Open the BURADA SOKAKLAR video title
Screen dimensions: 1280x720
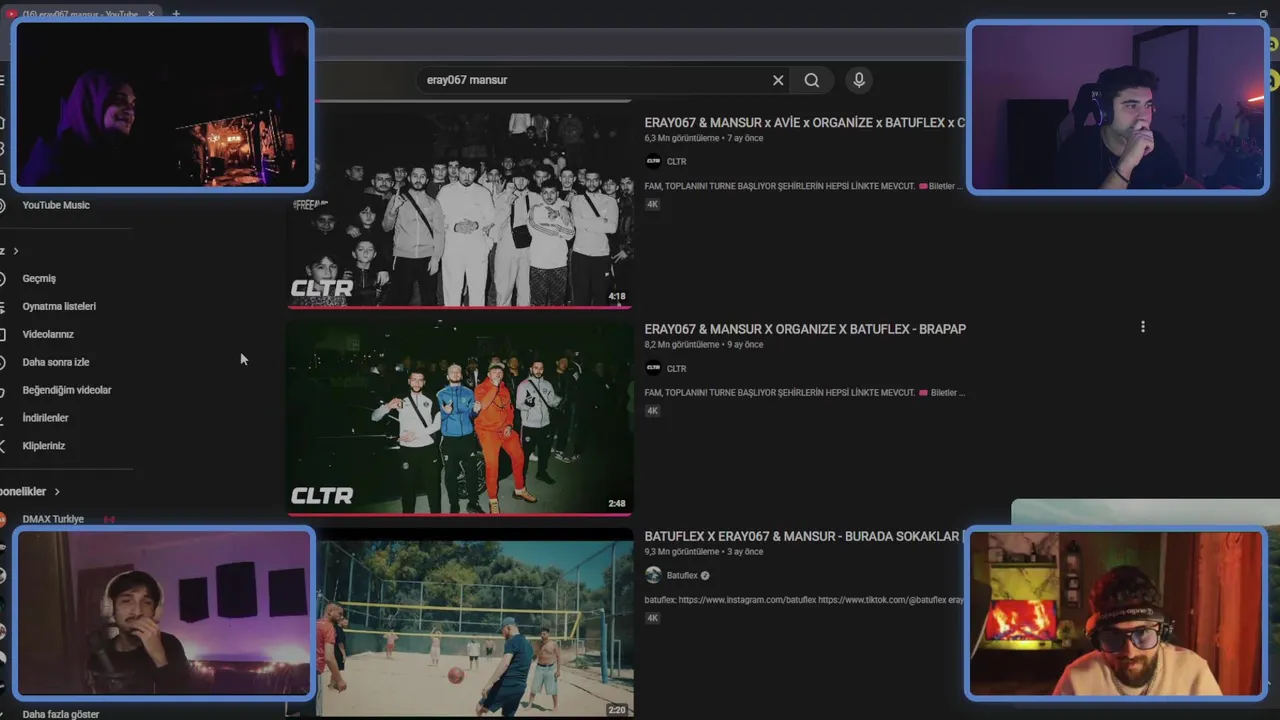click(802, 536)
